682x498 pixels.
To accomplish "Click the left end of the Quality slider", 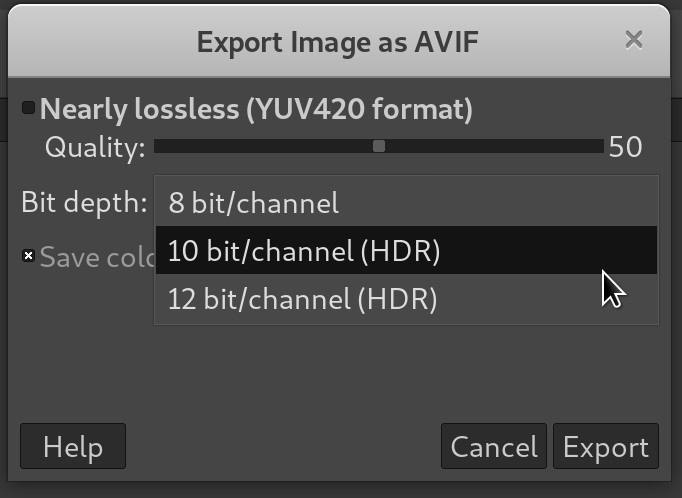I will click(x=158, y=147).
